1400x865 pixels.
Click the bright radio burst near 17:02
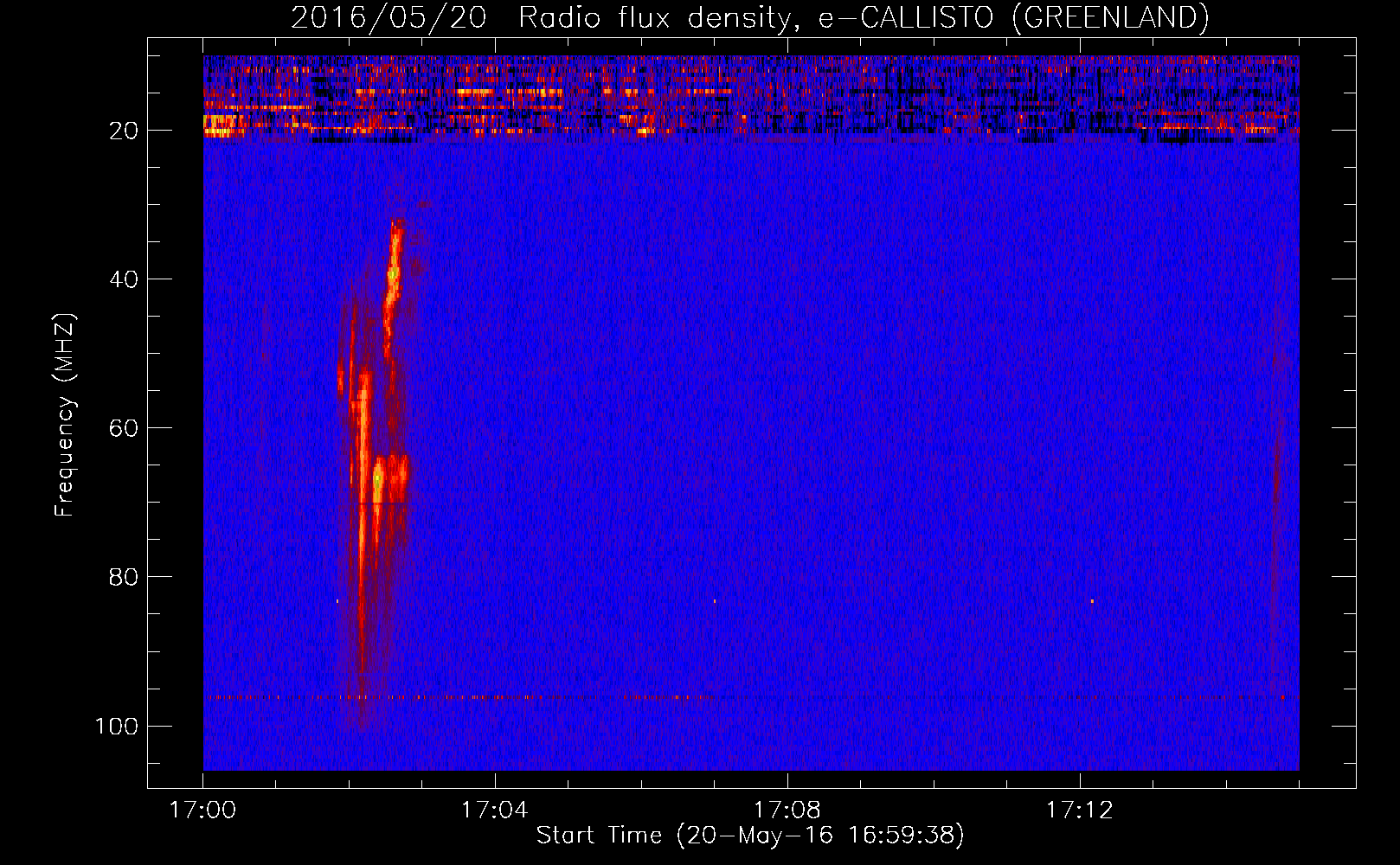(x=374, y=476)
